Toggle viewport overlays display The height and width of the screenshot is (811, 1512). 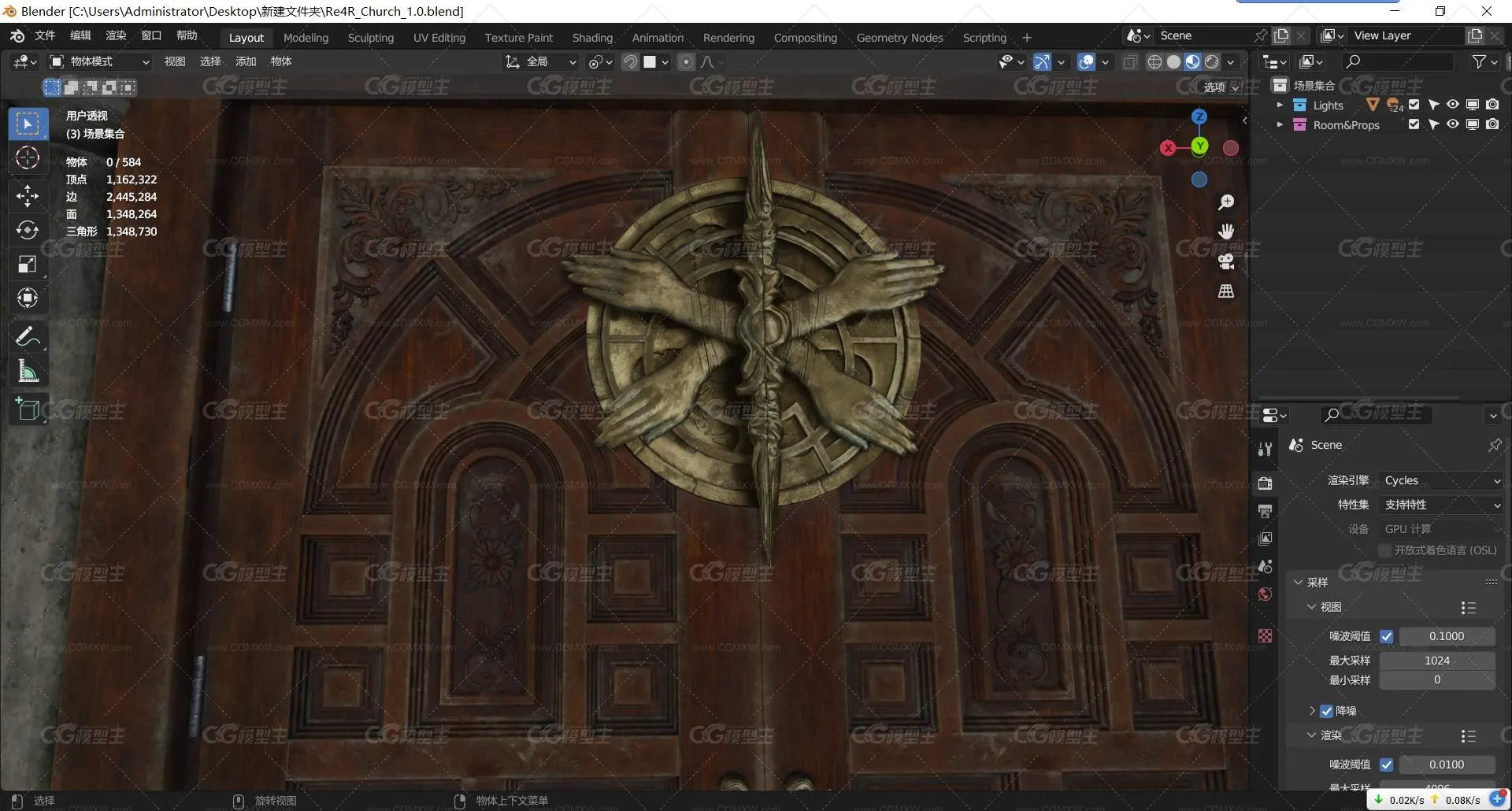tap(1086, 61)
